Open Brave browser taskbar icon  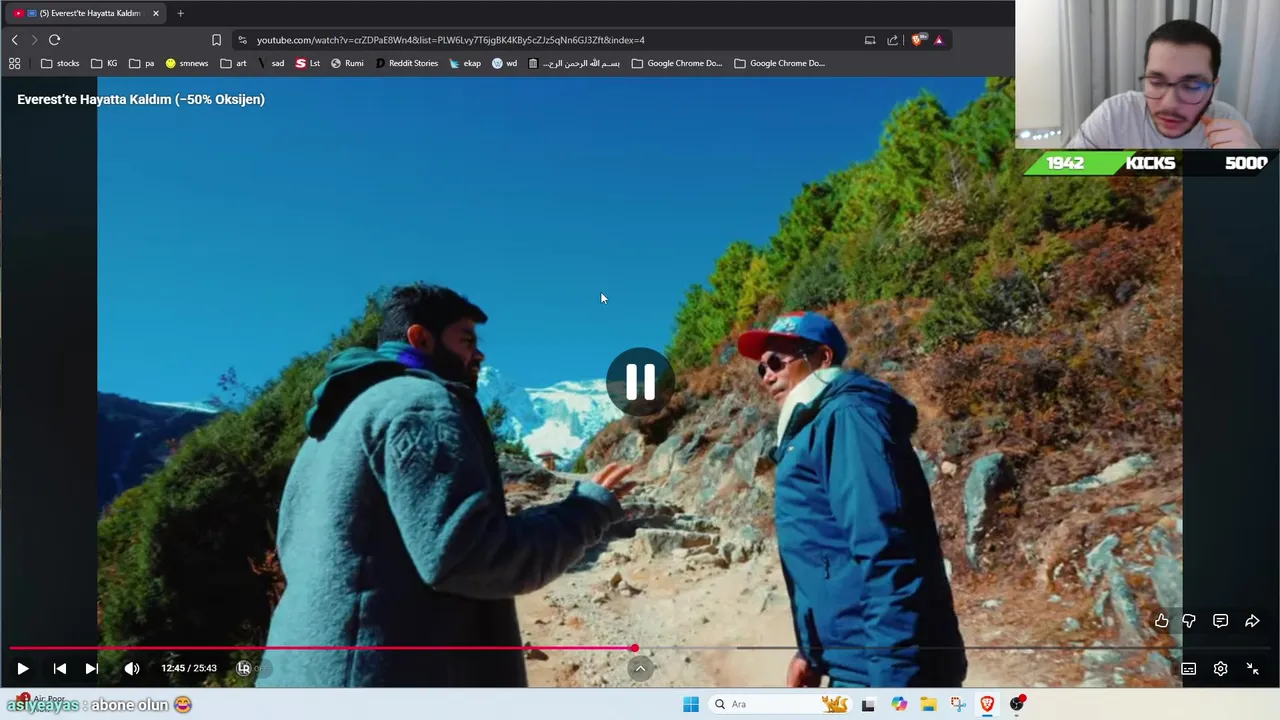coord(987,704)
